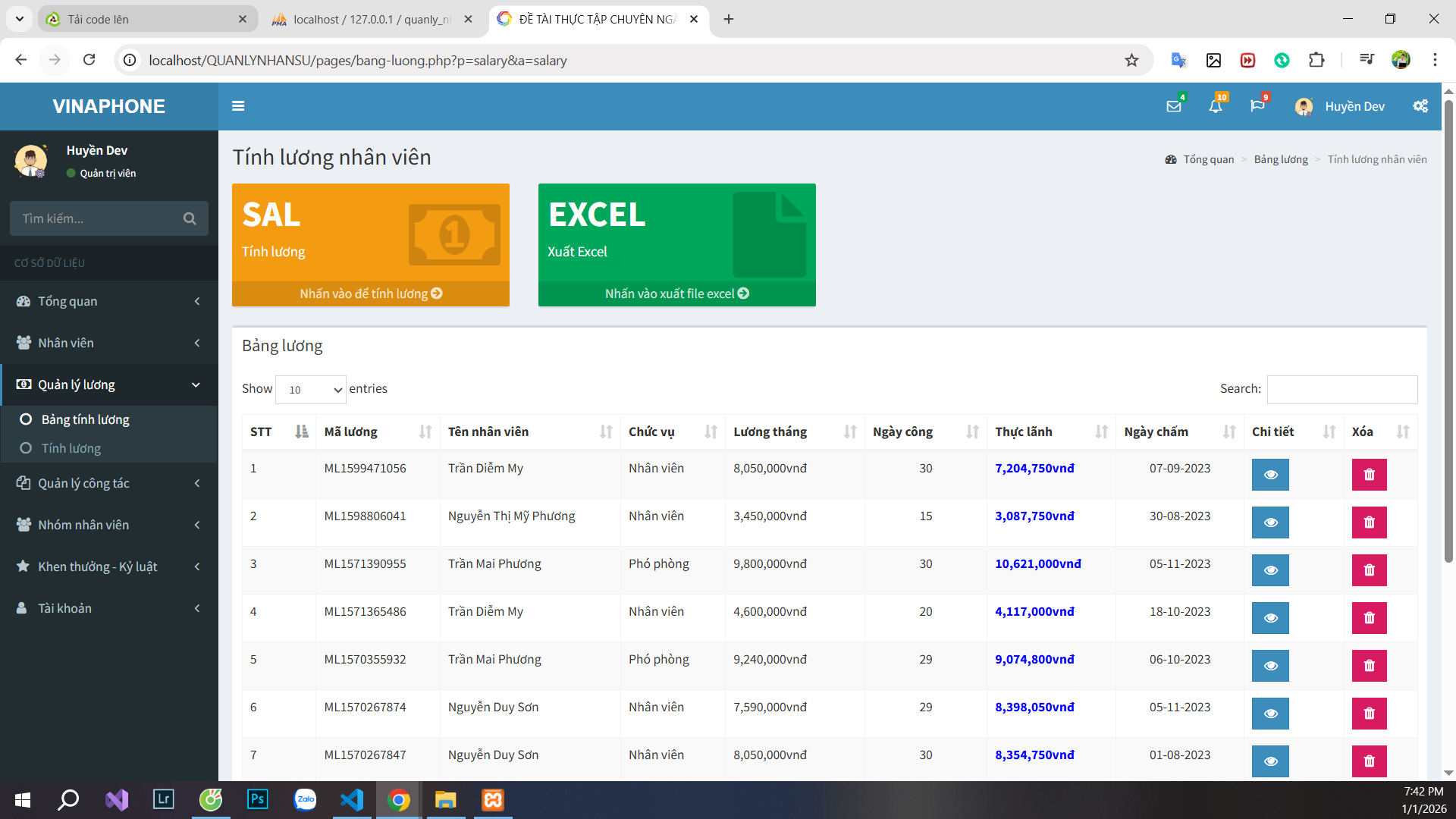The image size is (1456, 819).
Task: Delete salary row ML1571390955
Action: (1369, 570)
